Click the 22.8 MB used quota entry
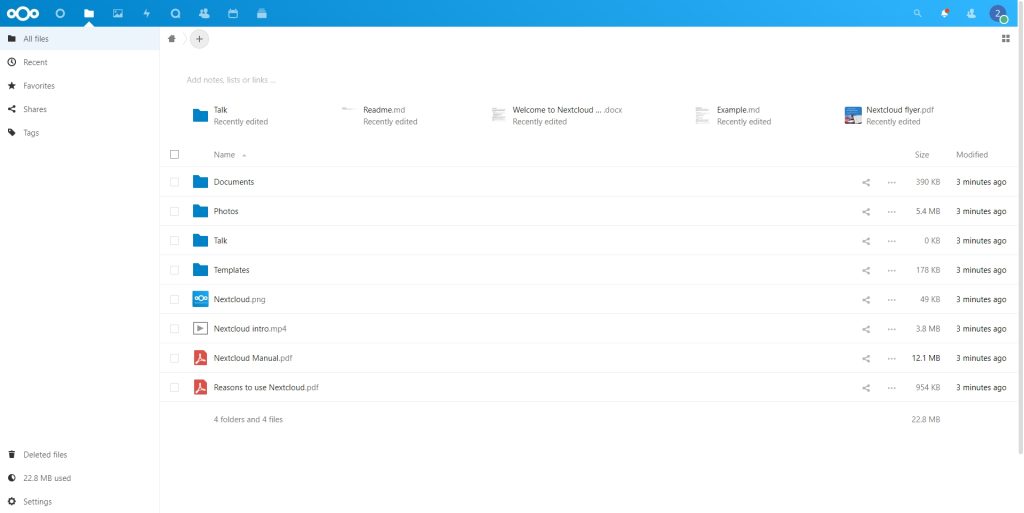Viewport: 1024px width, 513px height. [x=80, y=478]
